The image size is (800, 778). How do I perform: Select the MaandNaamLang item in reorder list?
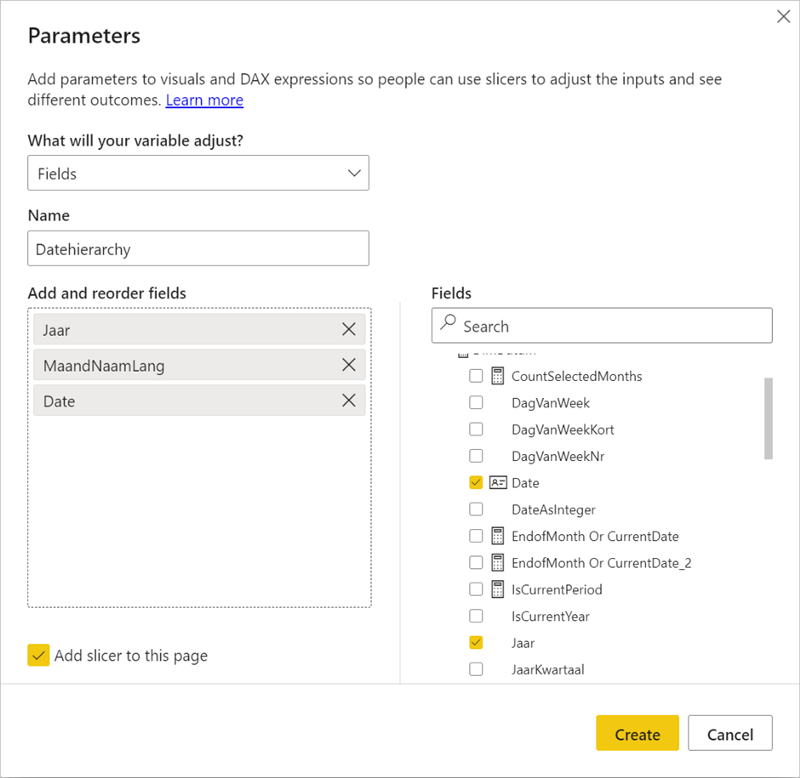coord(180,365)
